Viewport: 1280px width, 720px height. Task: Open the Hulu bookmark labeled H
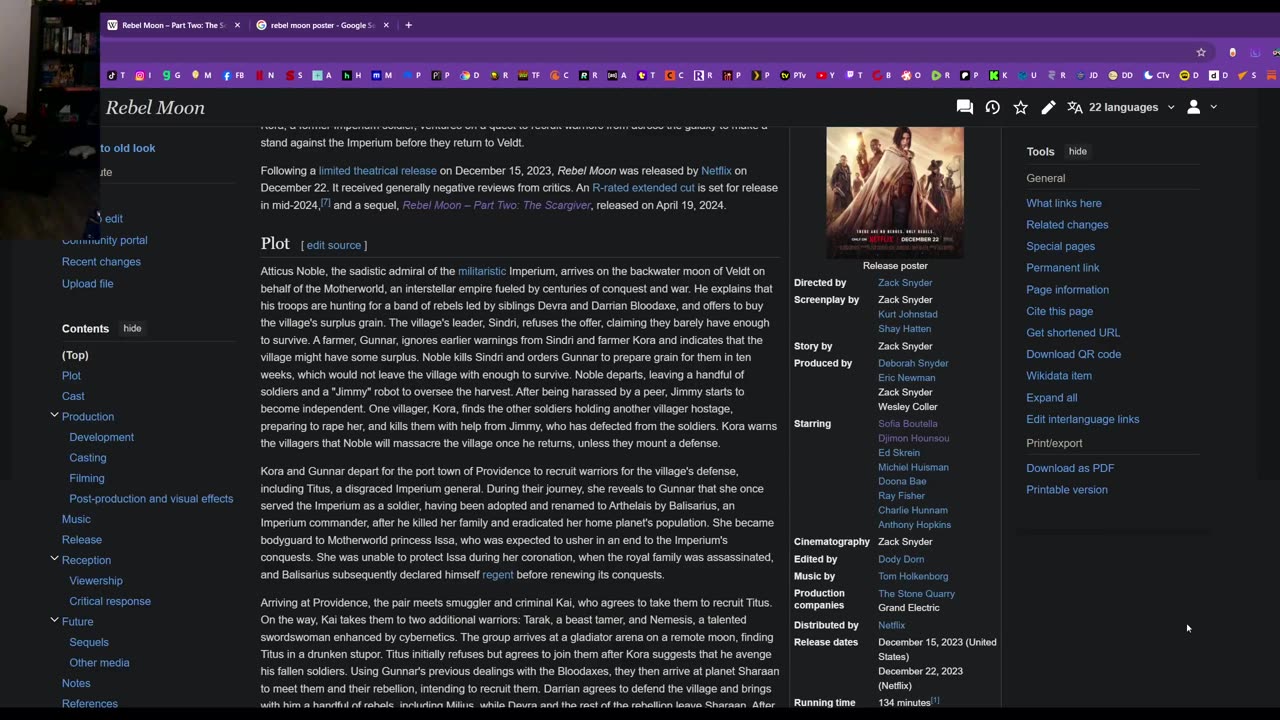click(352, 75)
